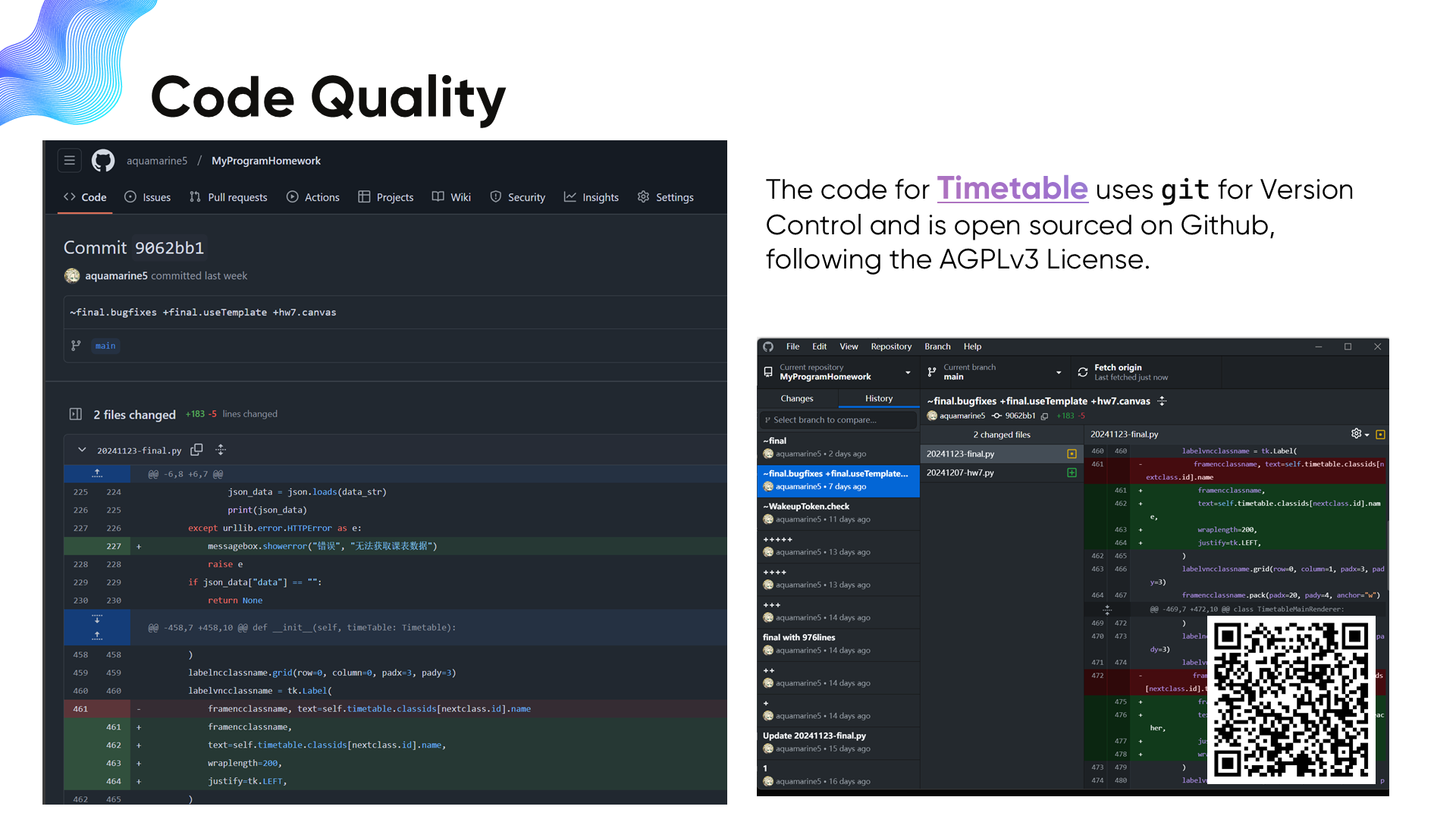Image resolution: width=1456 pixels, height=819 pixels.
Task: Collapse the 20241123-final.py diff section
Action: tap(82, 450)
